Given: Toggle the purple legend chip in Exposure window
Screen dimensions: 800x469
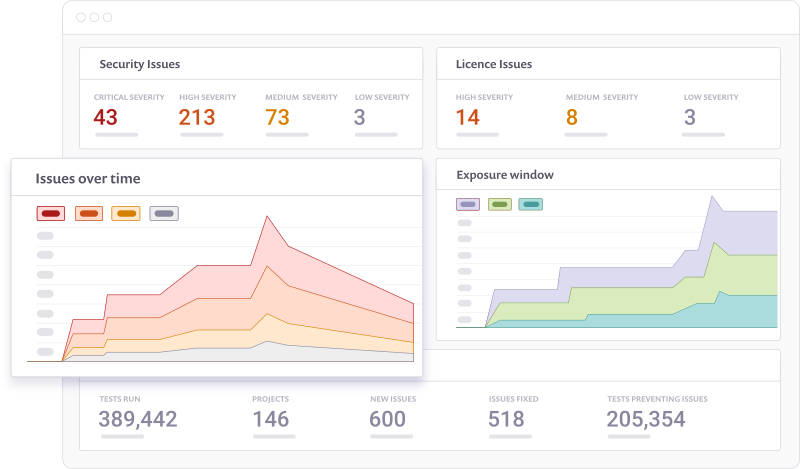Looking at the screenshot, I should coord(468,205).
